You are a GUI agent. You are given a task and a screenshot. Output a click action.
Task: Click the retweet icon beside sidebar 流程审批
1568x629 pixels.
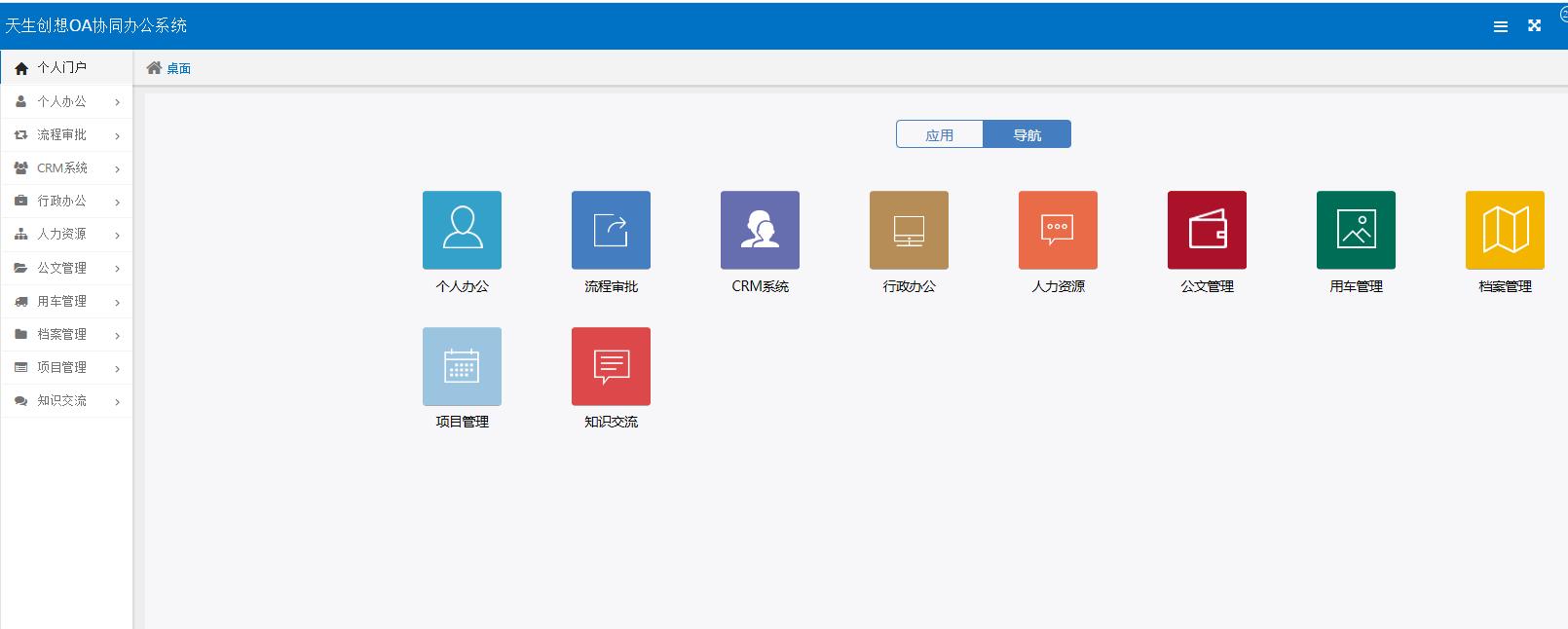[20, 134]
